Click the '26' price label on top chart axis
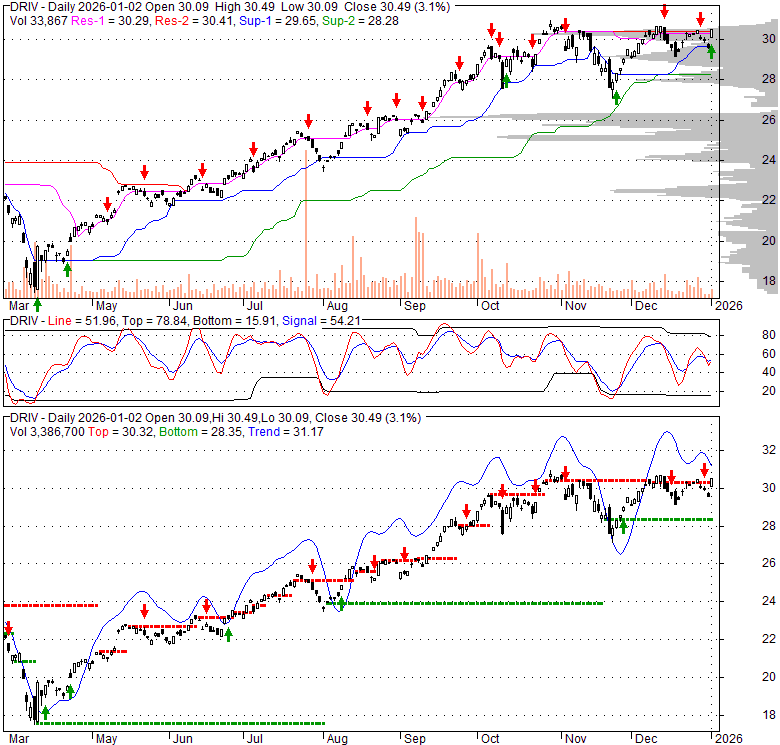The height and width of the screenshot is (745, 780). (769, 119)
